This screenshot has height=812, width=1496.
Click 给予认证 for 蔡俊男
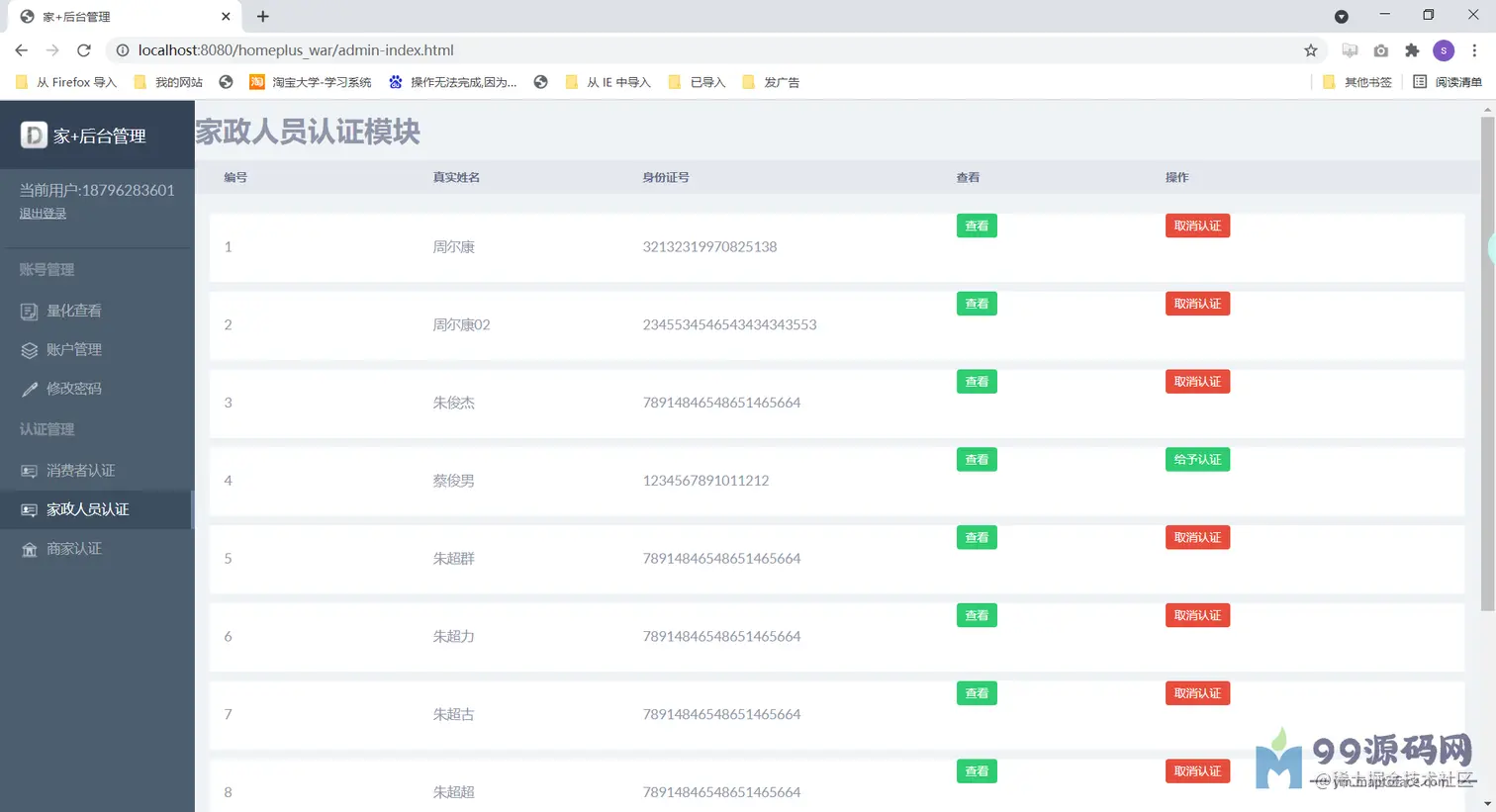(1197, 460)
